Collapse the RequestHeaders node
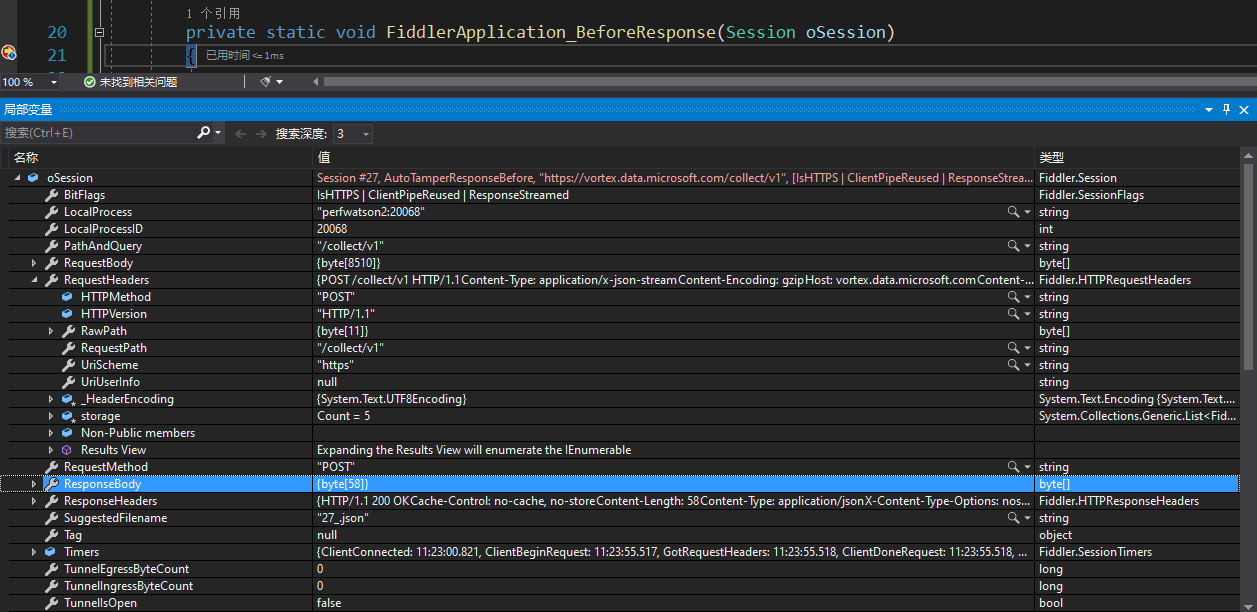The height and width of the screenshot is (612, 1257). click(34, 280)
